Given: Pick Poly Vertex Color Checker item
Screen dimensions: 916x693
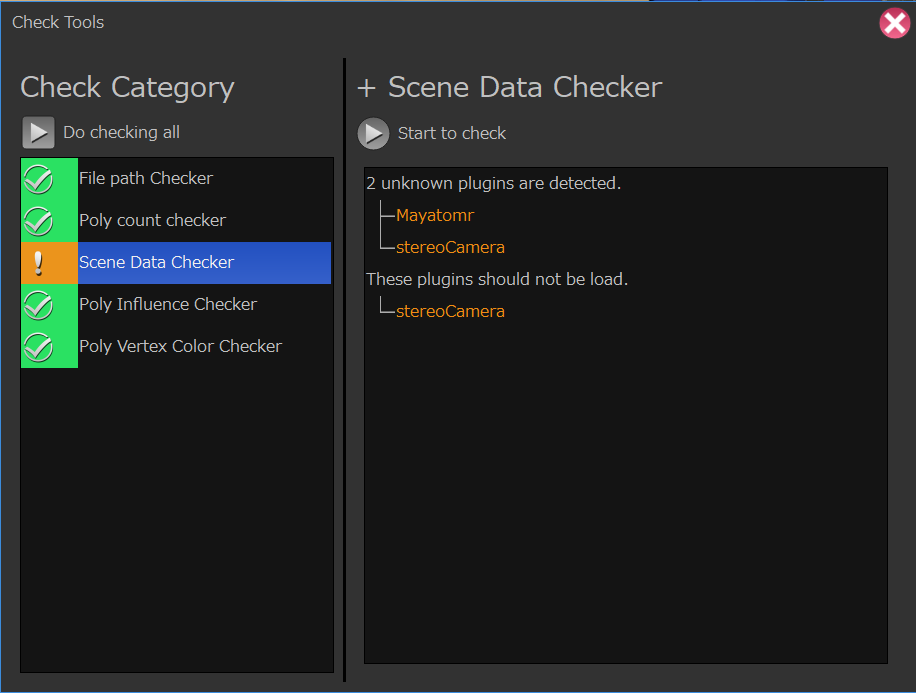Looking at the screenshot, I should click(180, 347).
